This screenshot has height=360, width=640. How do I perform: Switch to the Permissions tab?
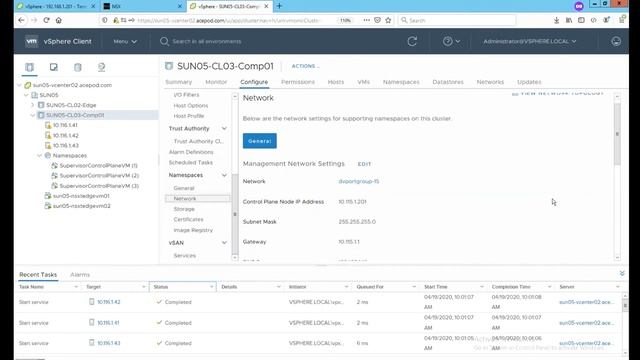click(x=298, y=82)
